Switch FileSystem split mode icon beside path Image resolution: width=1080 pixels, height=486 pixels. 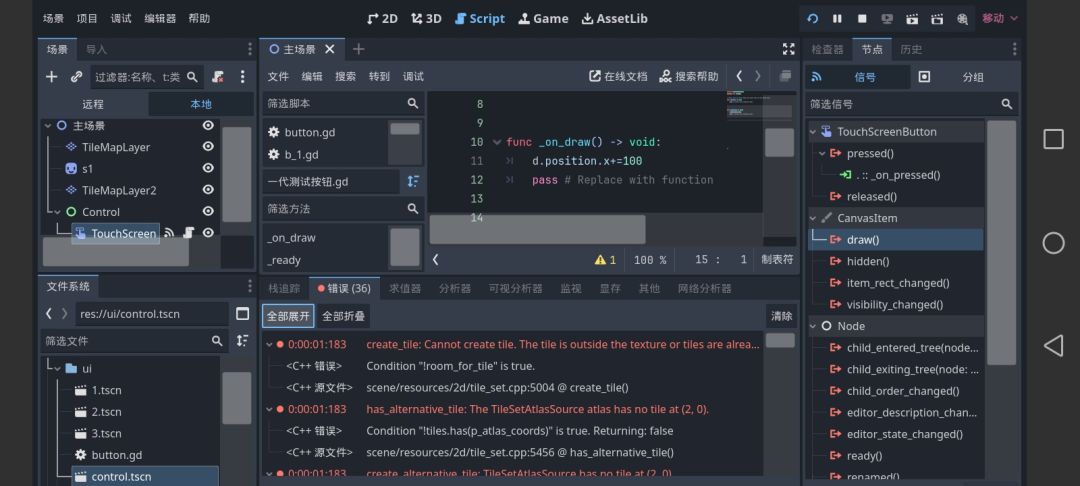pos(242,314)
